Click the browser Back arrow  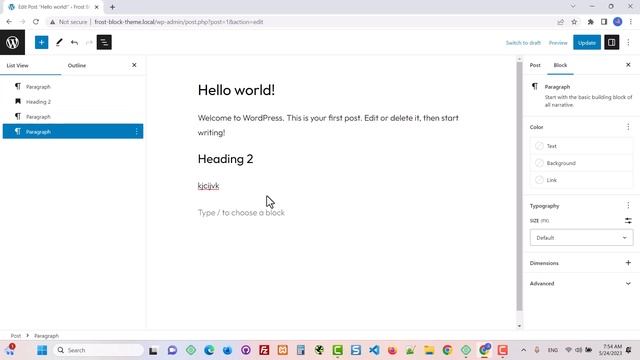pyautogui.click(x=9, y=22)
